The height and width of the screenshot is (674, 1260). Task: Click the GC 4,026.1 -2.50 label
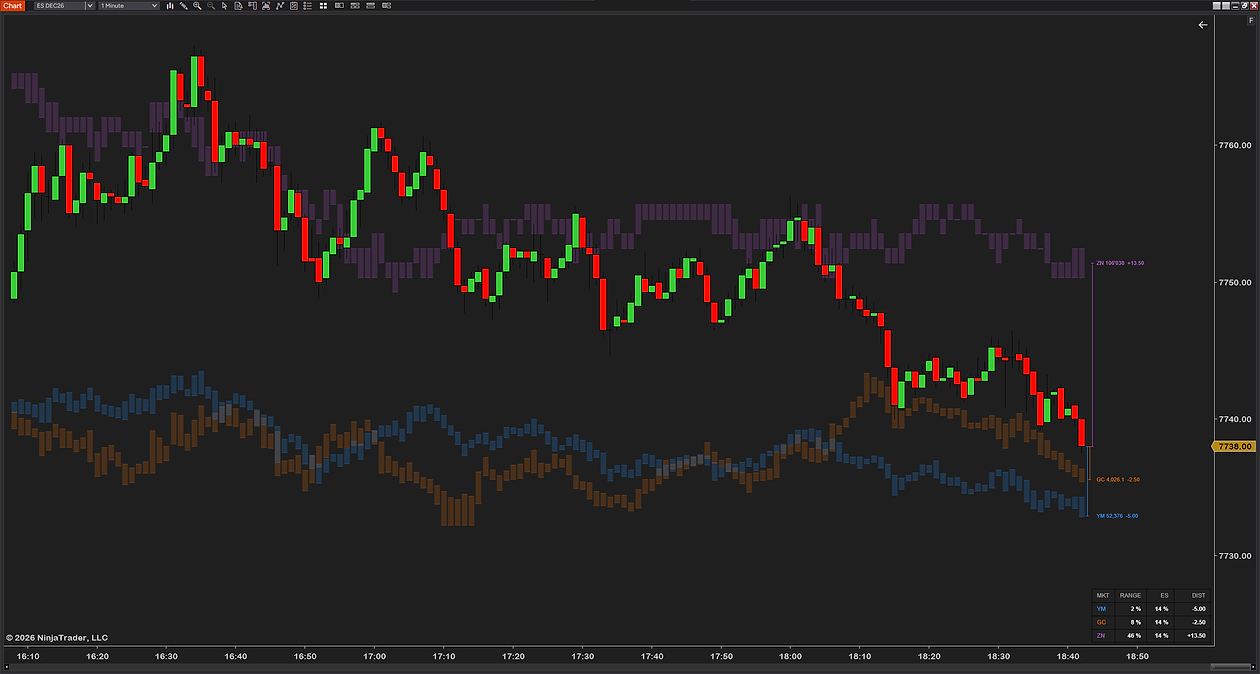click(1118, 479)
